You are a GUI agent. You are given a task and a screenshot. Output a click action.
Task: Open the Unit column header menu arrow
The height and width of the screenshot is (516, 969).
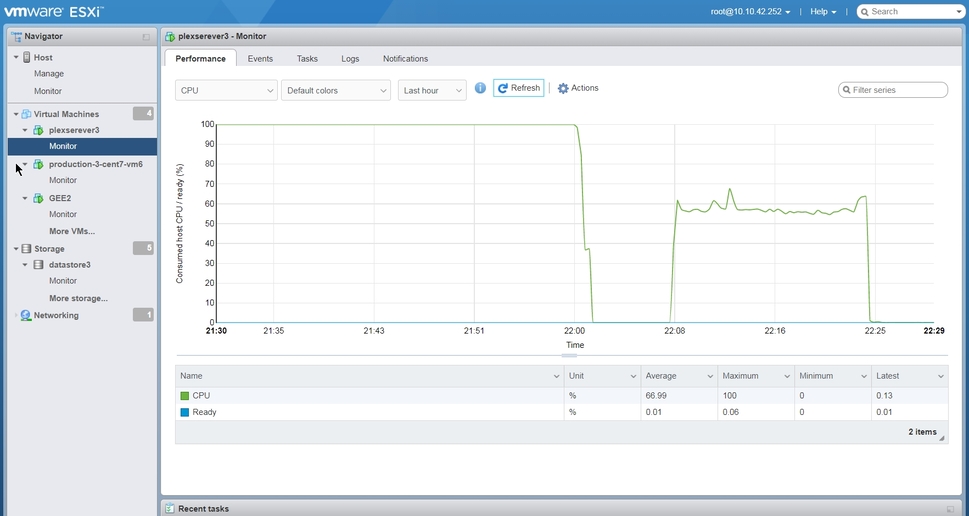click(x=633, y=376)
